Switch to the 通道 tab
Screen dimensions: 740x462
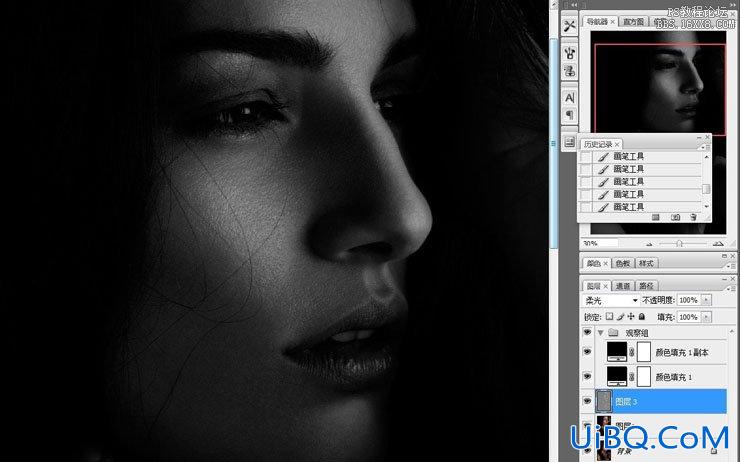(623, 286)
